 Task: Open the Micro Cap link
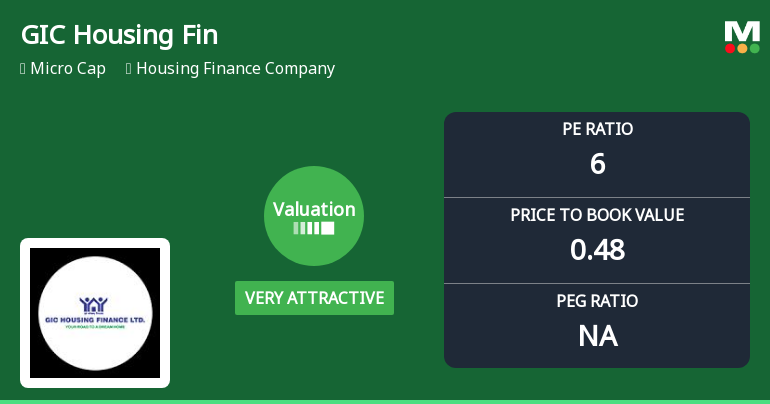[x=68, y=69]
